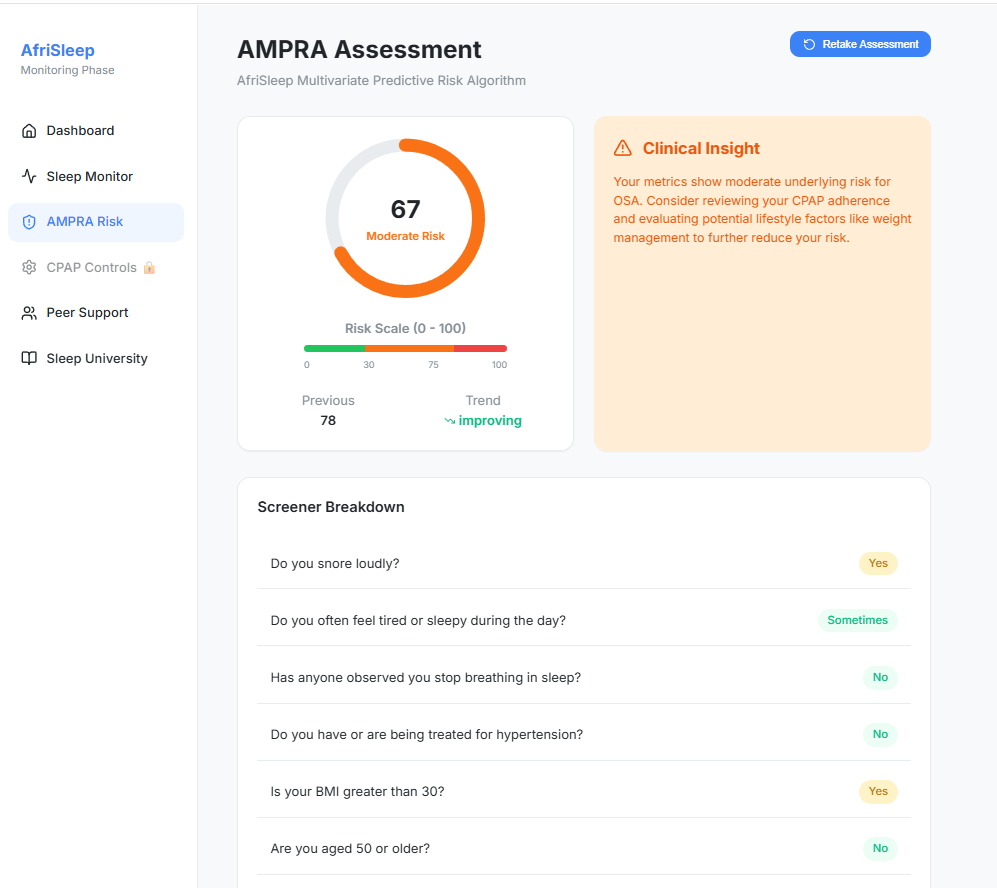Click the Yes badge for snoring loudly

[x=878, y=563]
